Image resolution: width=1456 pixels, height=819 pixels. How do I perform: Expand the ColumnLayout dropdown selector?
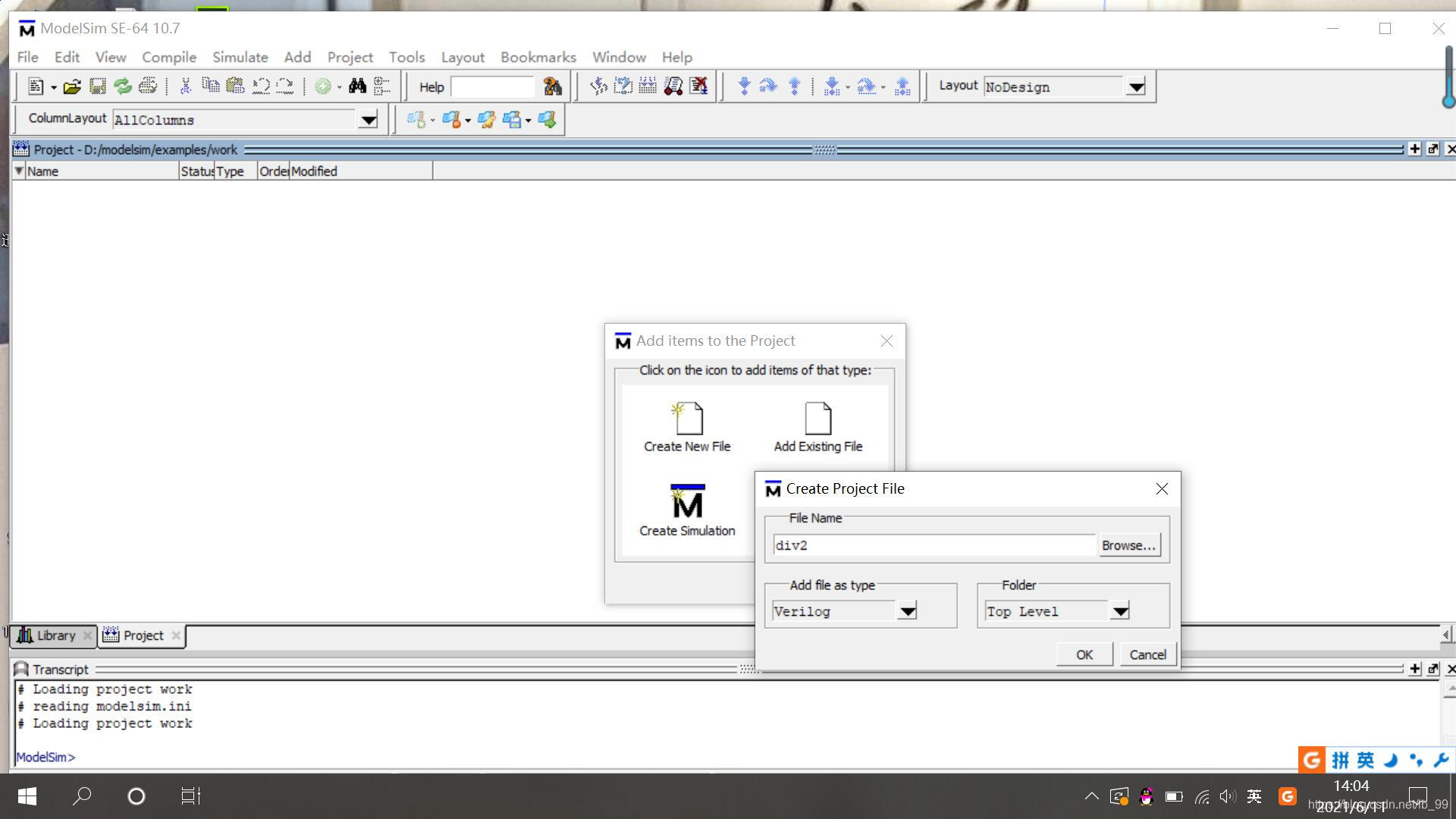pos(369,119)
